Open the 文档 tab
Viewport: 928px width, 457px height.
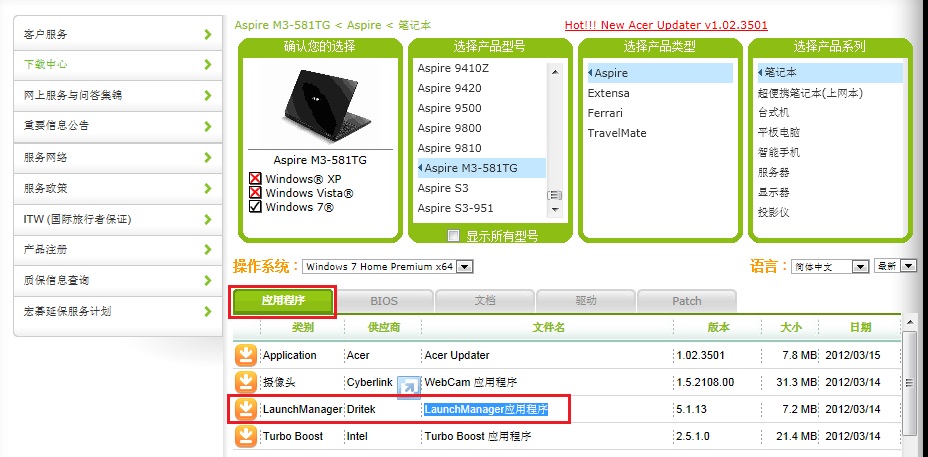coord(485,301)
